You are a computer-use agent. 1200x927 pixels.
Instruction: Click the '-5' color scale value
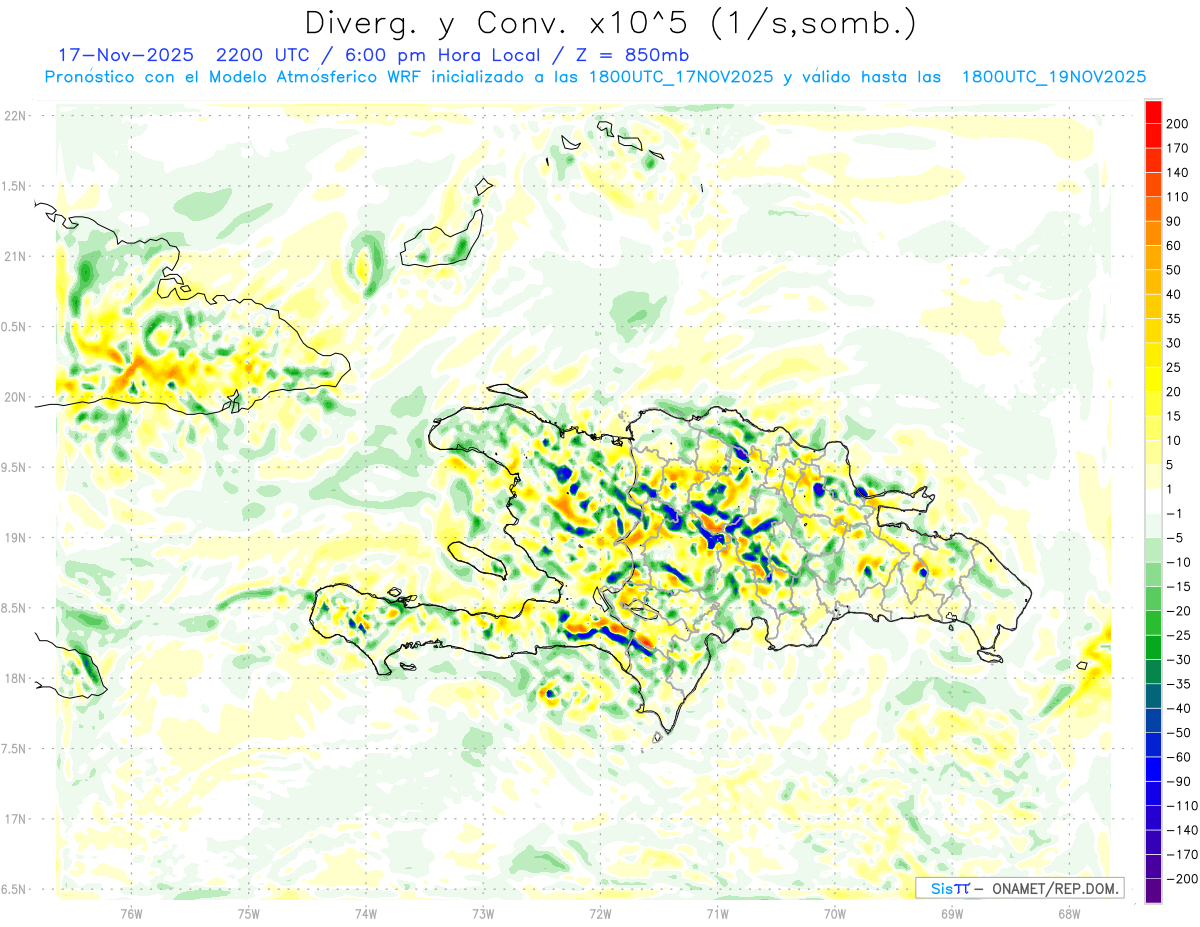[1174, 538]
